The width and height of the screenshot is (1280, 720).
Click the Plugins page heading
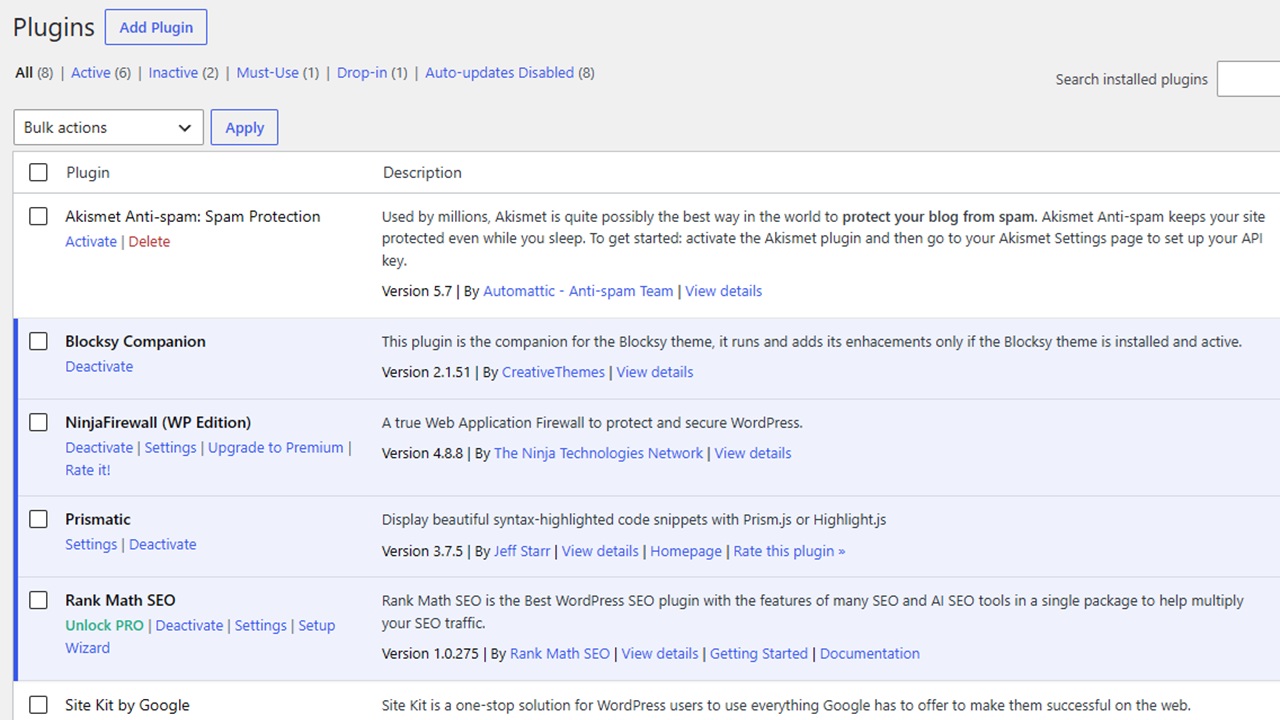54,27
